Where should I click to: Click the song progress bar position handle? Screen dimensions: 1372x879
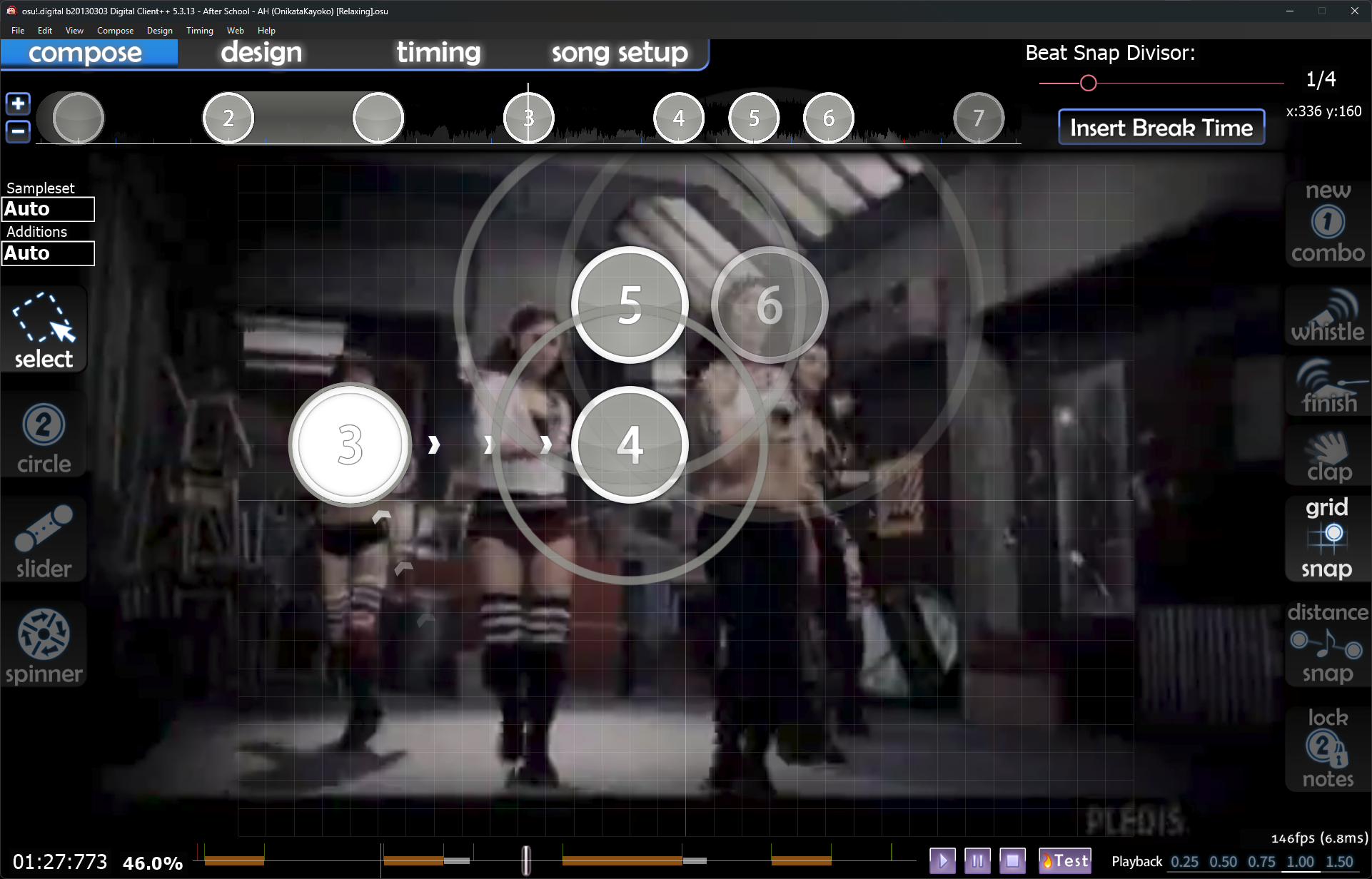526,860
